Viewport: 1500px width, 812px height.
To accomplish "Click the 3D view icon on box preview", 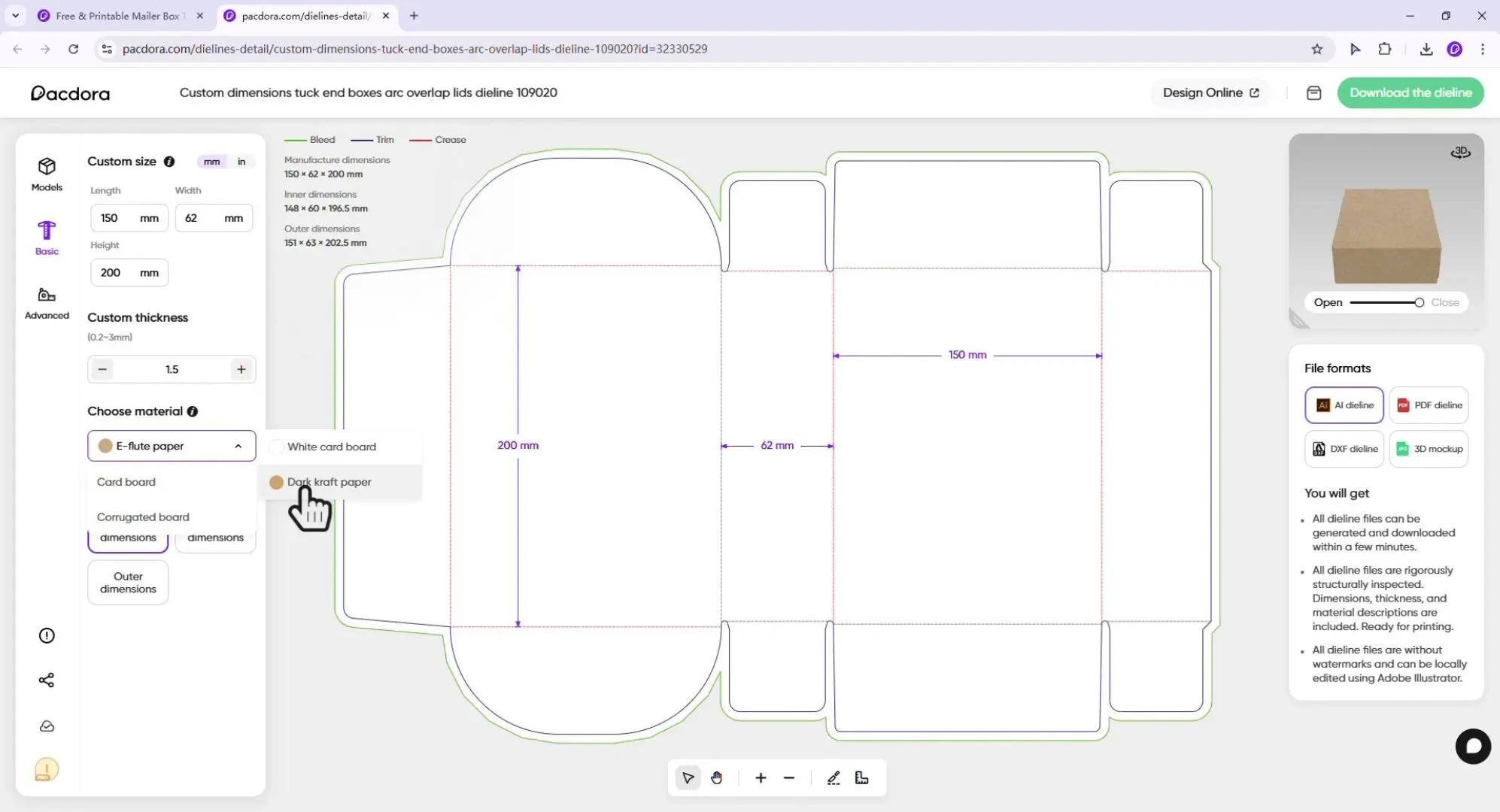I will click(x=1460, y=152).
